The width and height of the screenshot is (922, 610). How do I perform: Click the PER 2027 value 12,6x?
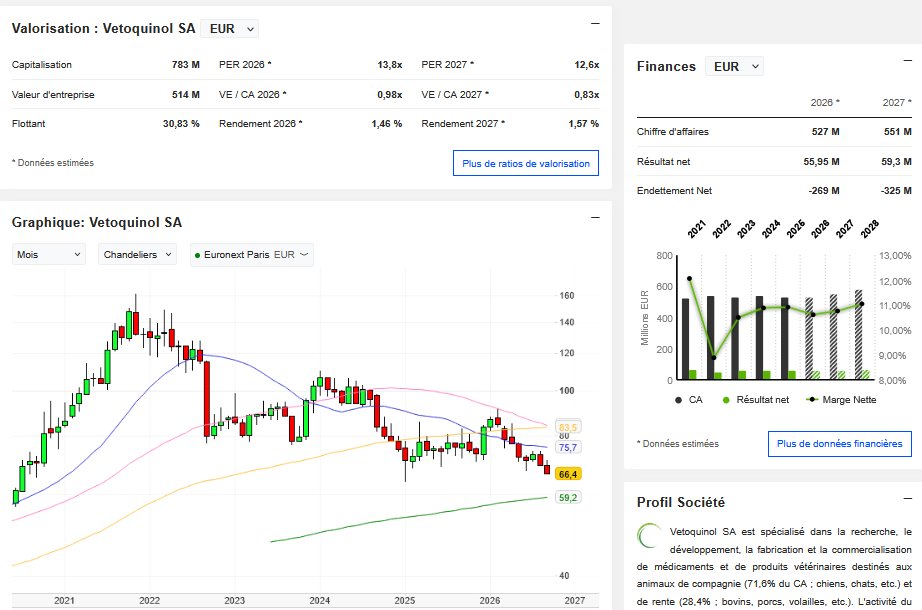[x=587, y=65]
